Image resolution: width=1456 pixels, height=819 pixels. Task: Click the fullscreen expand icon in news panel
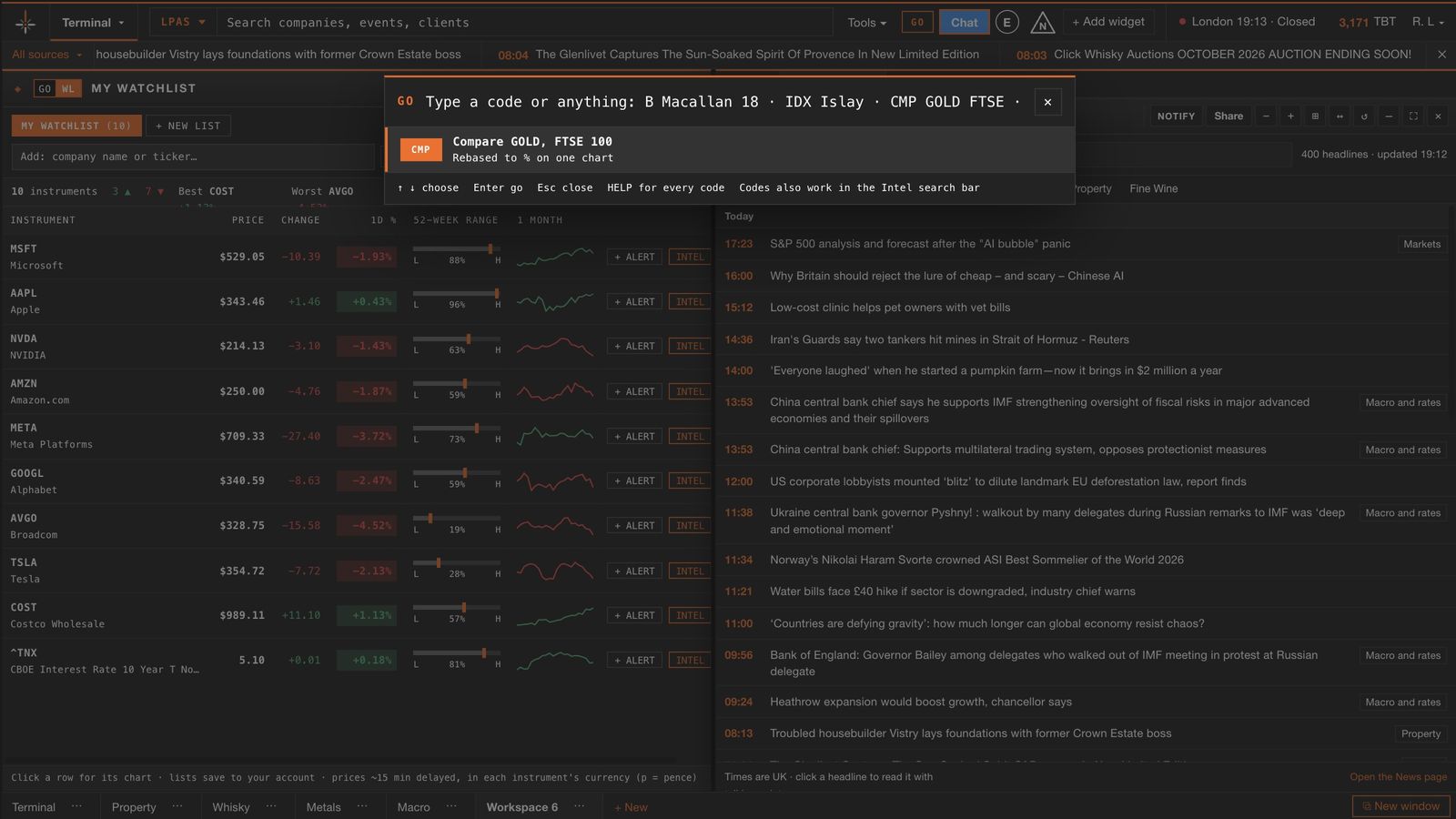1413,116
